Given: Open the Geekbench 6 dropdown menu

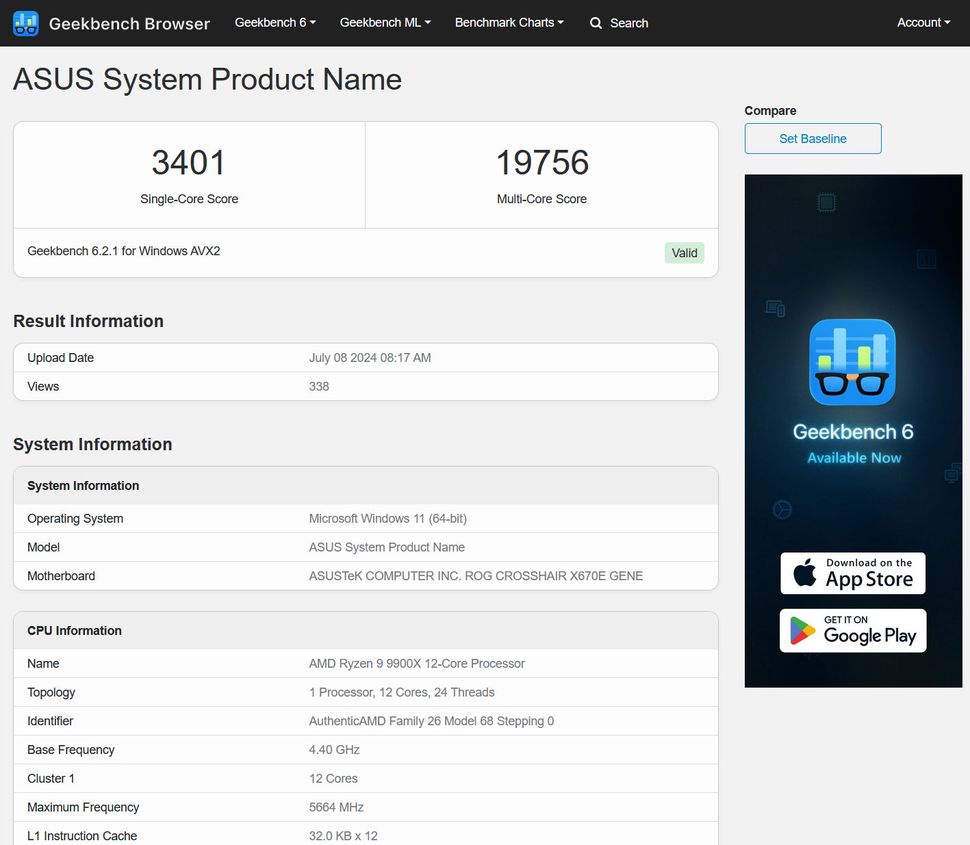Looking at the screenshot, I should tap(275, 22).
